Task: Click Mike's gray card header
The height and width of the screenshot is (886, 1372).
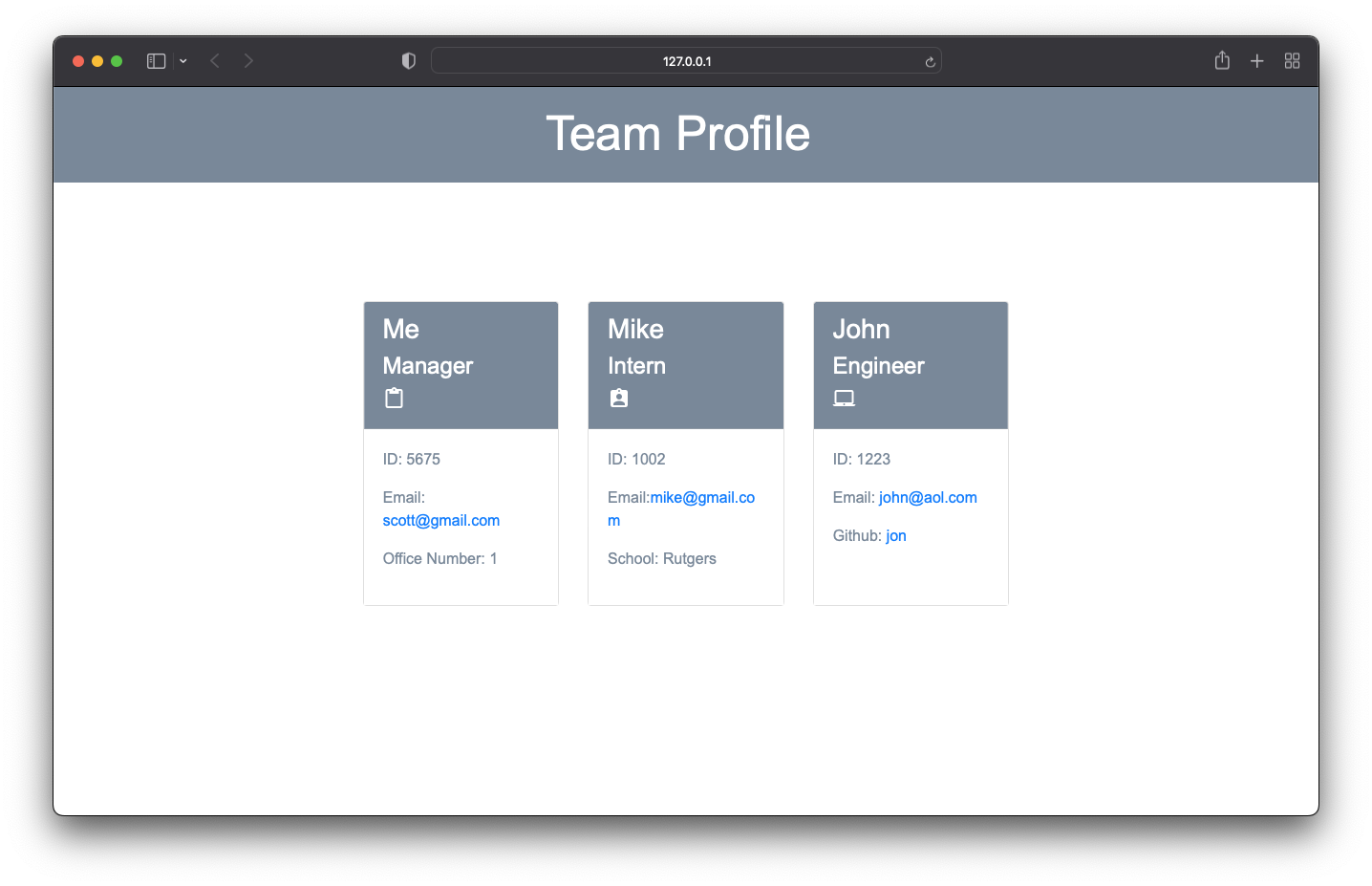Action: (685, 365)
